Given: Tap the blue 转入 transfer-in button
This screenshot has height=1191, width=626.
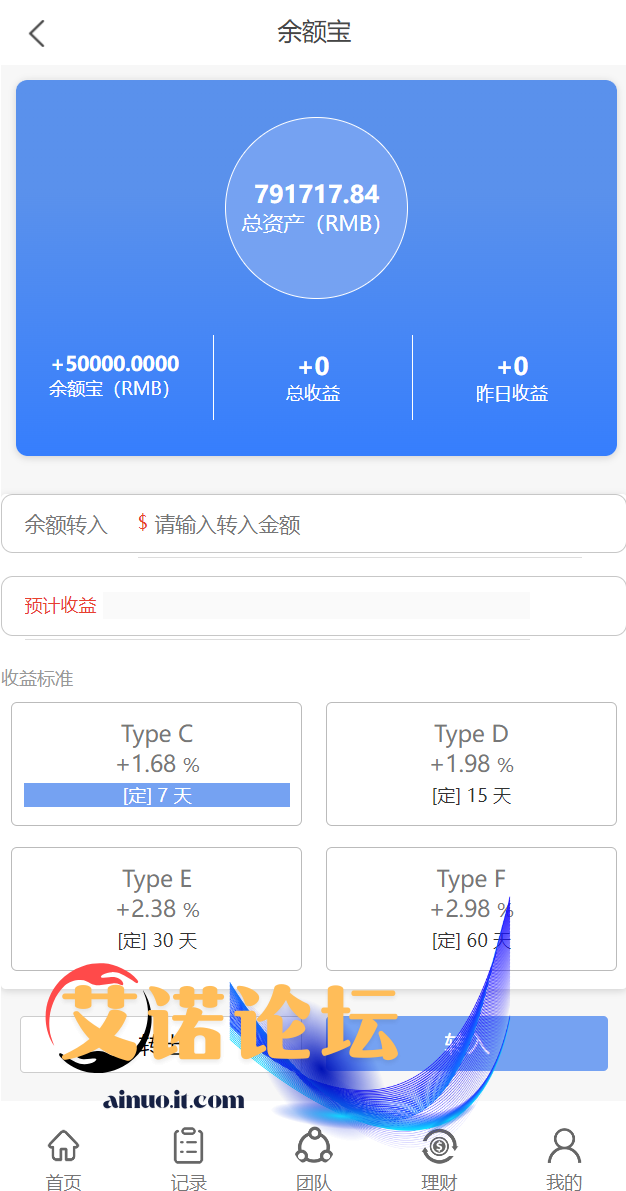Looking at the screenshot, I should pos(466,1044).
